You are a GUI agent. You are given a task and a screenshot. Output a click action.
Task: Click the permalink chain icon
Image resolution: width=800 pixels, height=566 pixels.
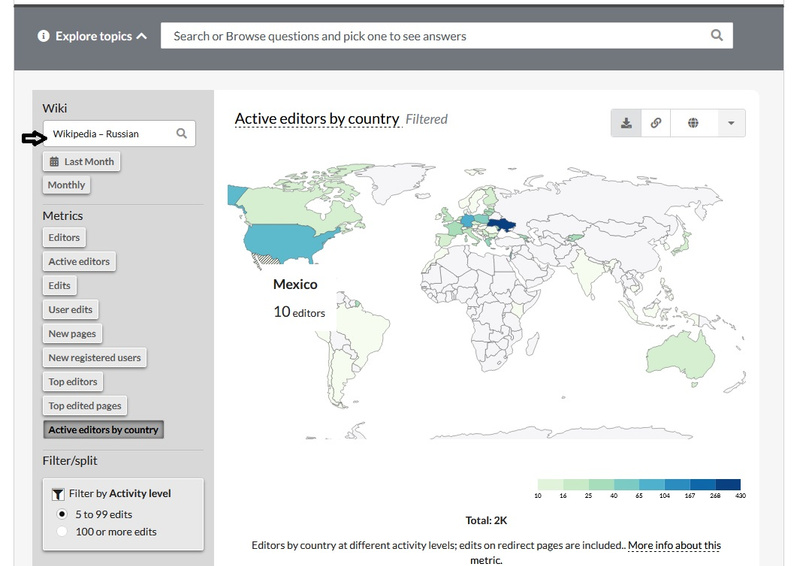click(656, 123)
